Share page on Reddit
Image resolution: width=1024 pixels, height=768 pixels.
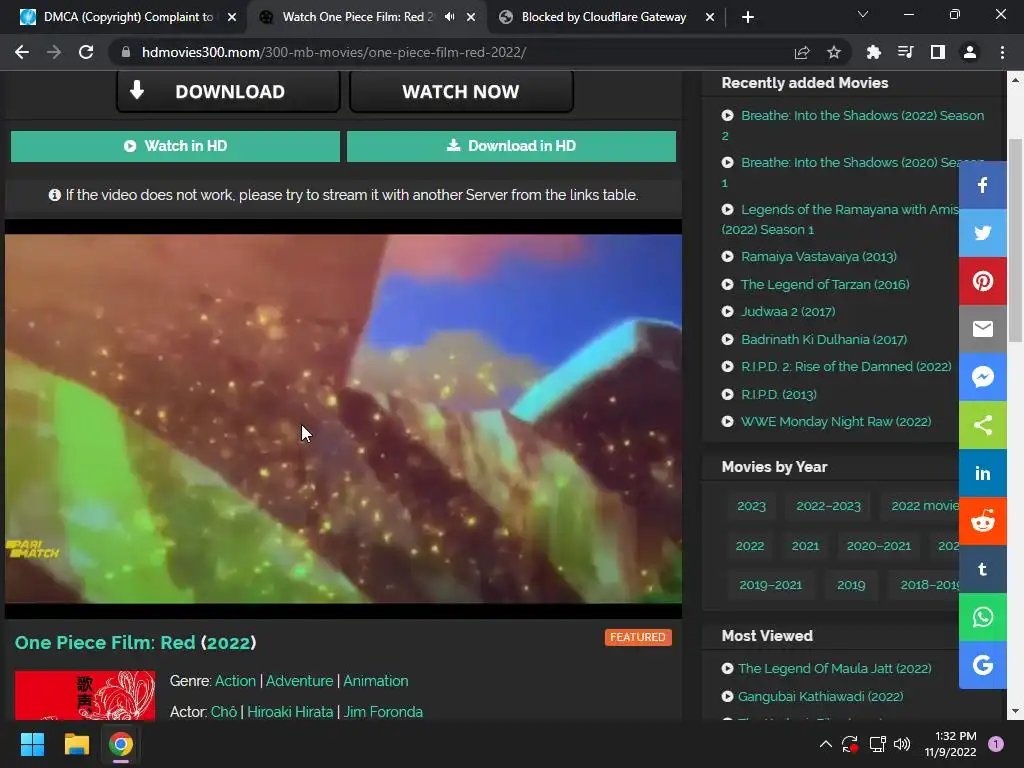pyautogui.click(x=982, y=521)
